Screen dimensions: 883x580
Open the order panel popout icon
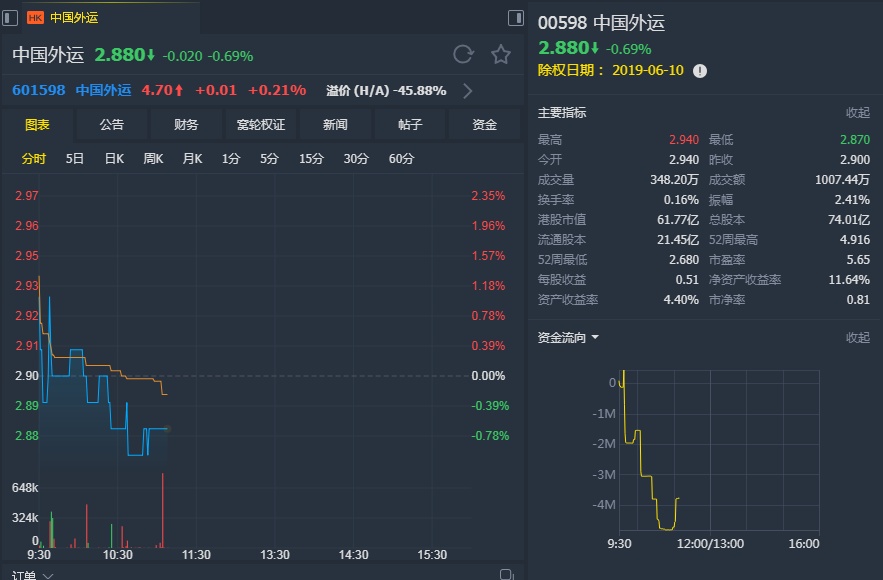(506, 574)
